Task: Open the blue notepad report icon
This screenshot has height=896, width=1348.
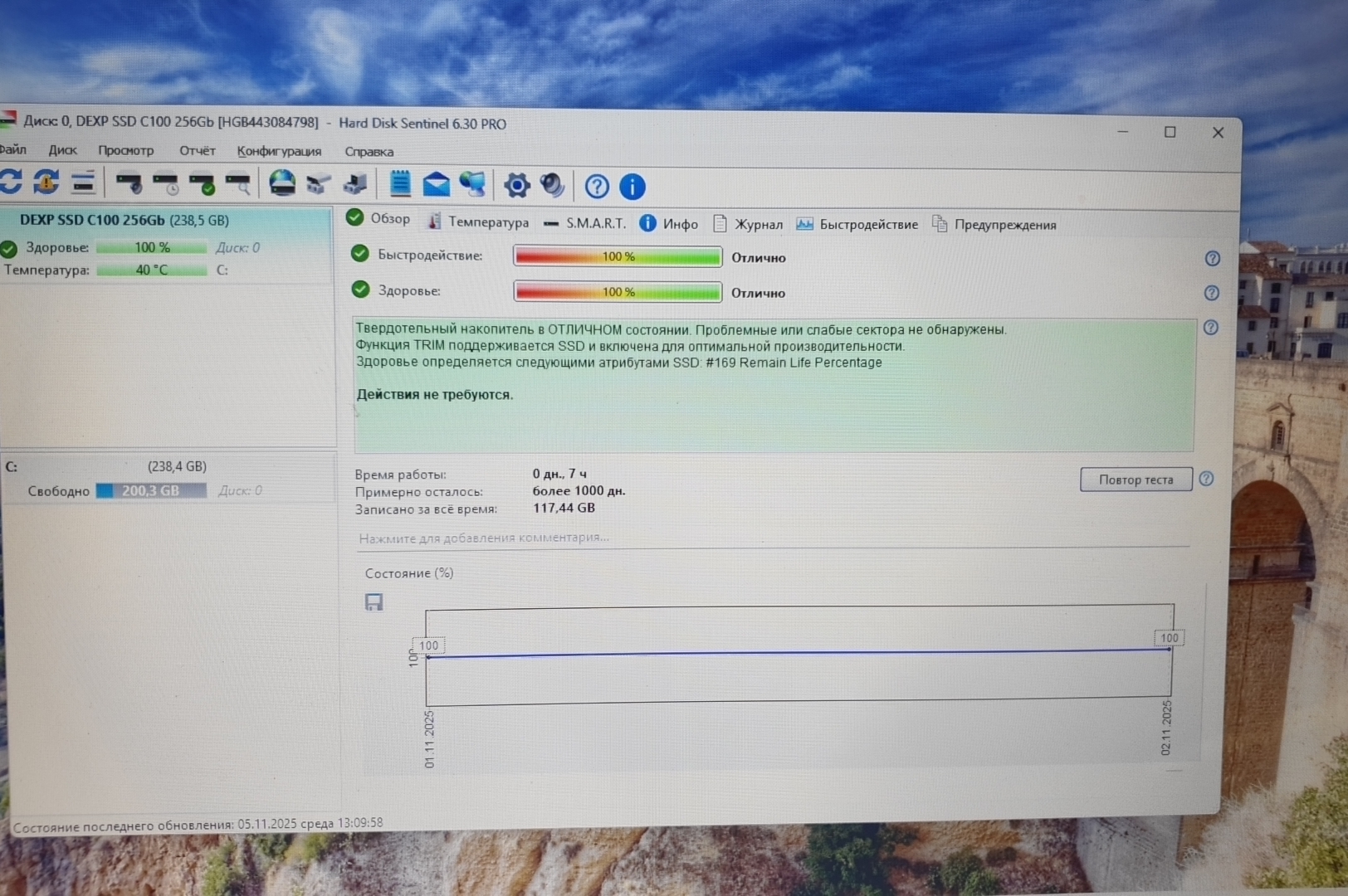Action: [400, 184]
